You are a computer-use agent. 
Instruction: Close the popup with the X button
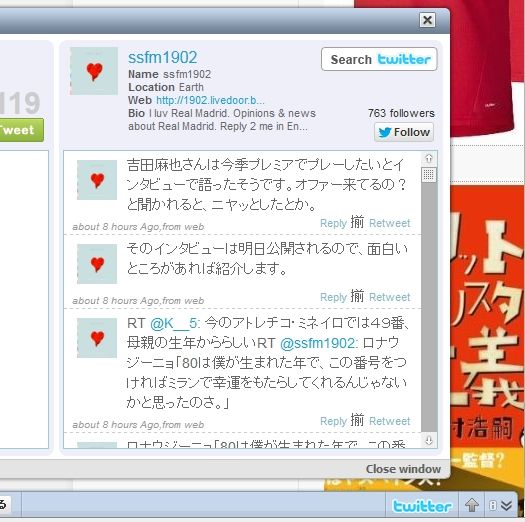click(x=428, y=20)
